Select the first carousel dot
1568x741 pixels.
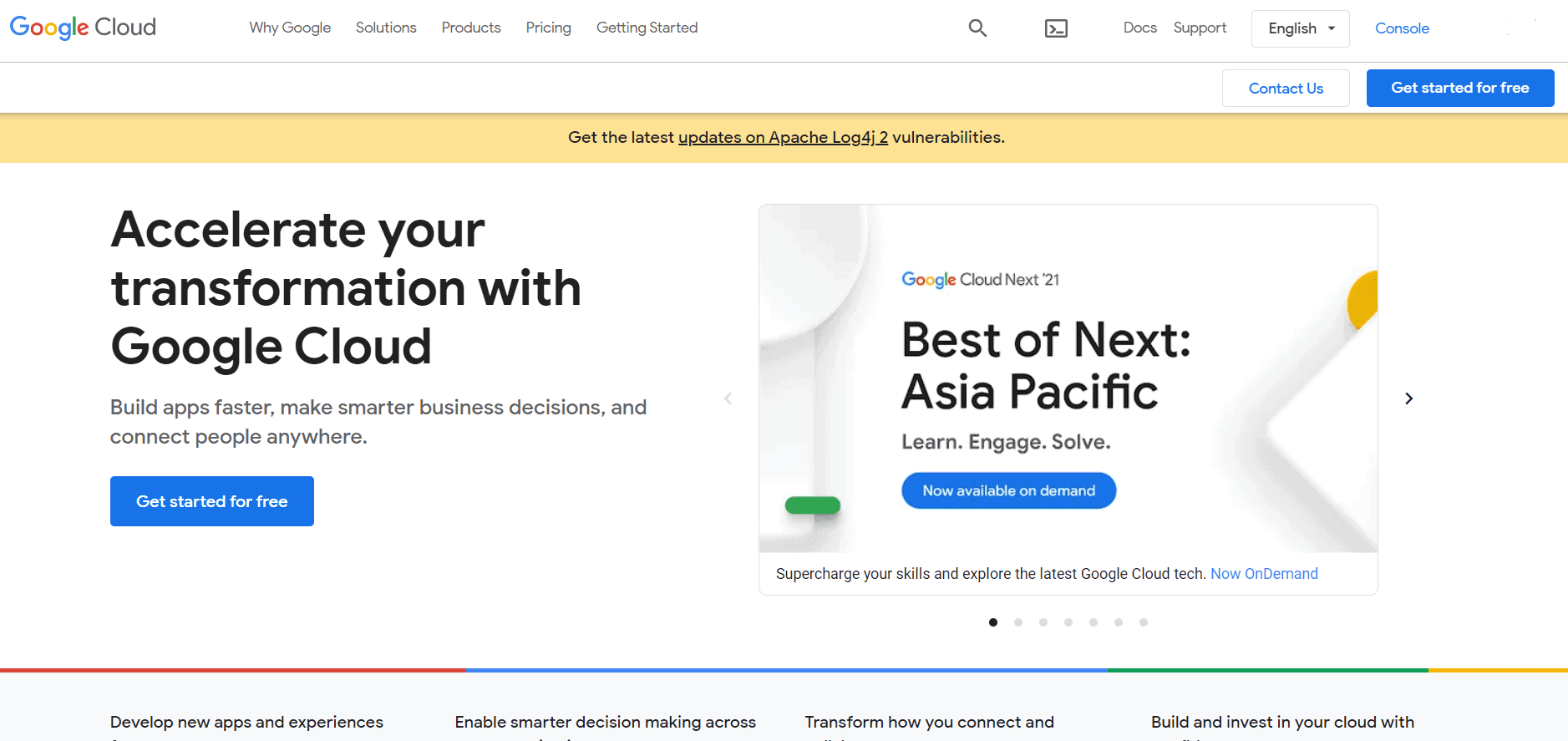pyautogui.click(x=993, y=622)
